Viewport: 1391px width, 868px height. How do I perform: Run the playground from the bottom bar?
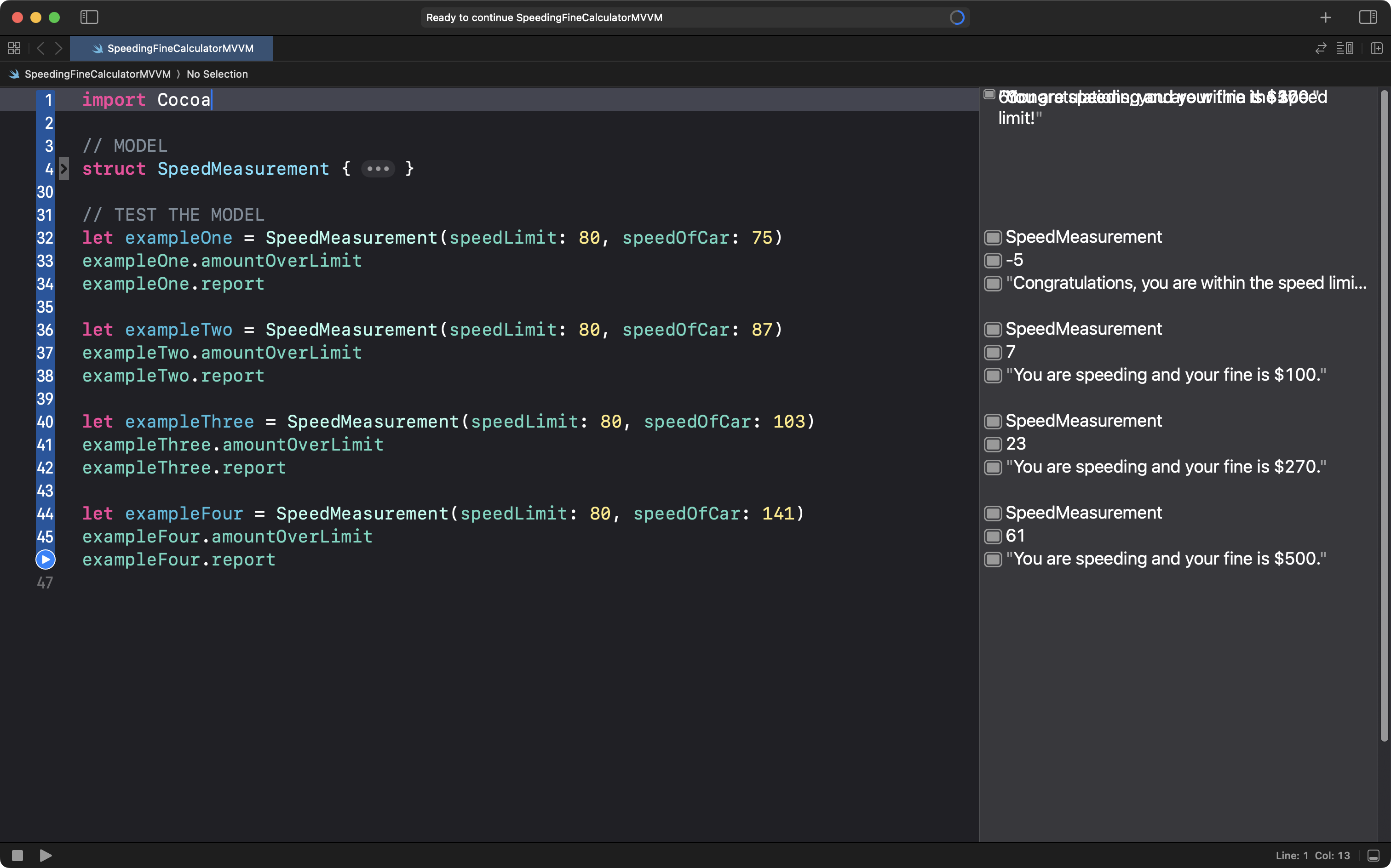coord(46,856)
